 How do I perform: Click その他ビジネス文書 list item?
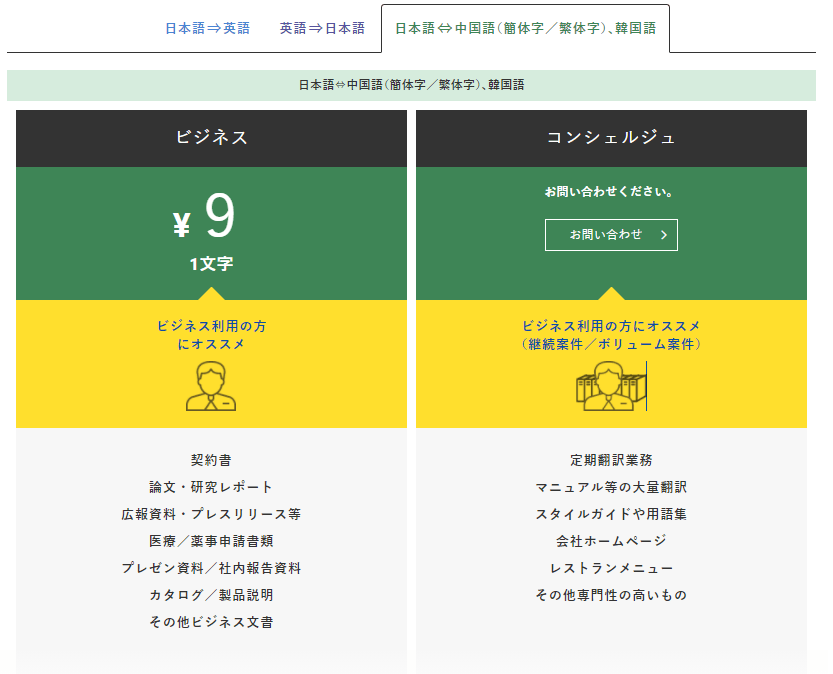point(211,622)
